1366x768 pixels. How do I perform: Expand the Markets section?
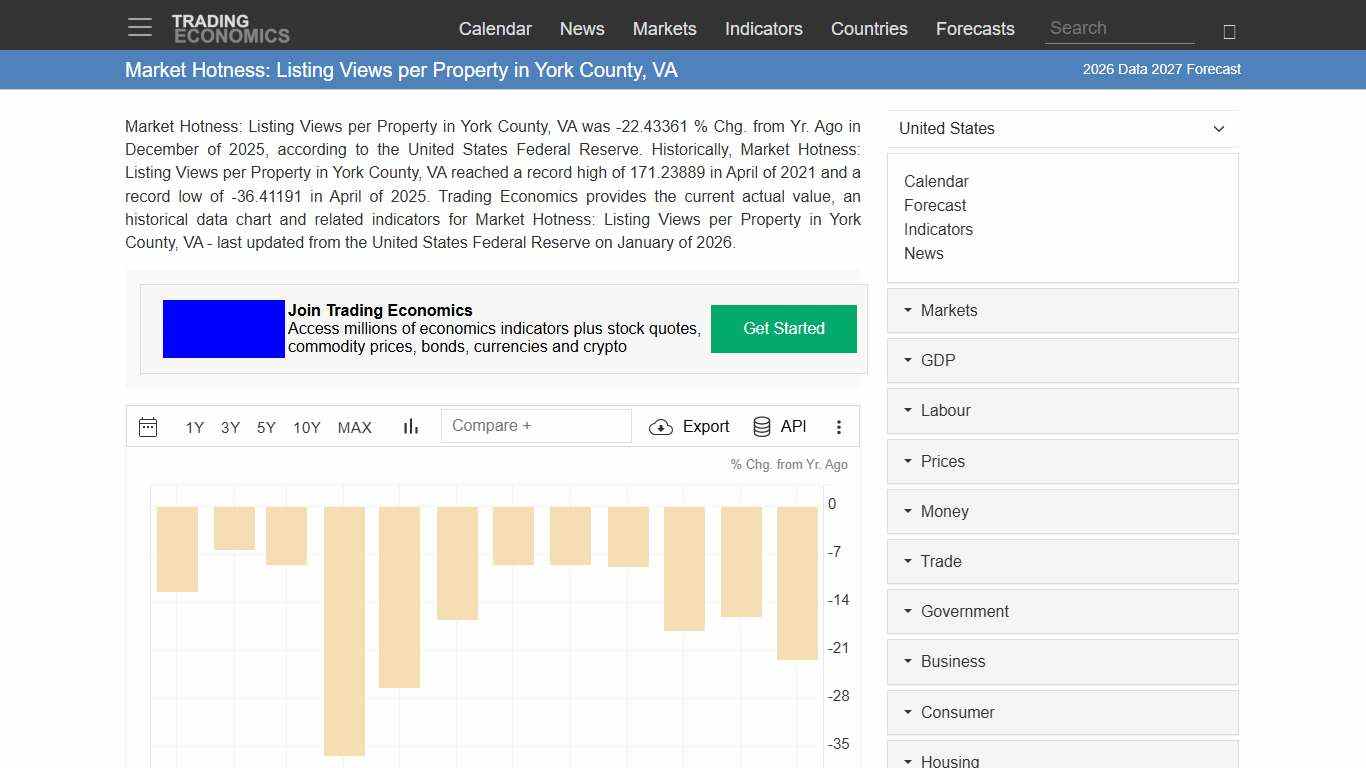click(x=948, y=310)
